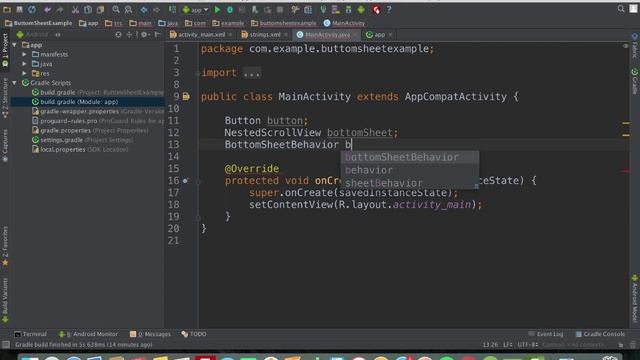Screen dimensions: 640x360
Task: Open the app run configuration dropdown
Action: 195,9
